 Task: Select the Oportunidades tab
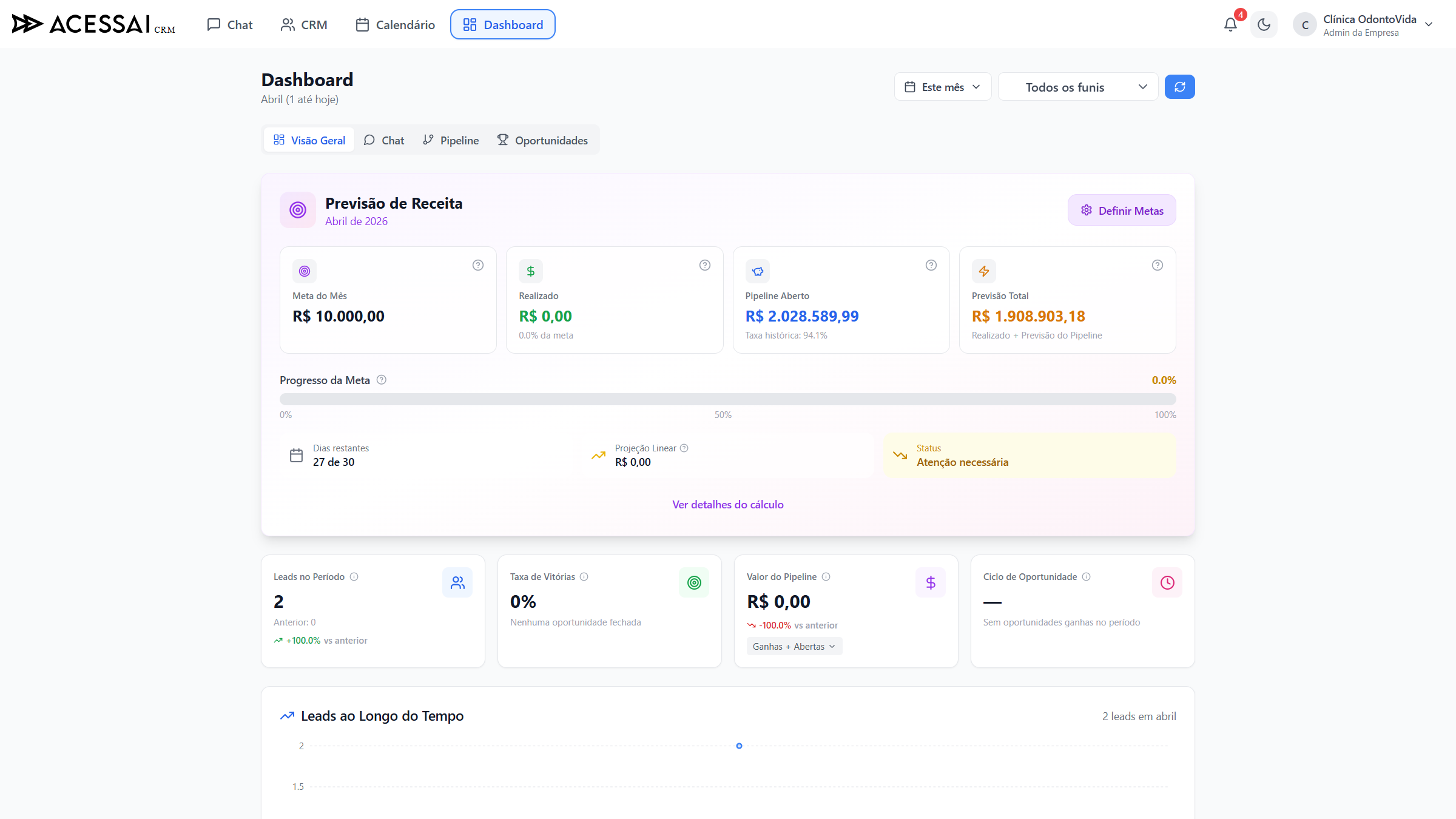coord(543,140)
